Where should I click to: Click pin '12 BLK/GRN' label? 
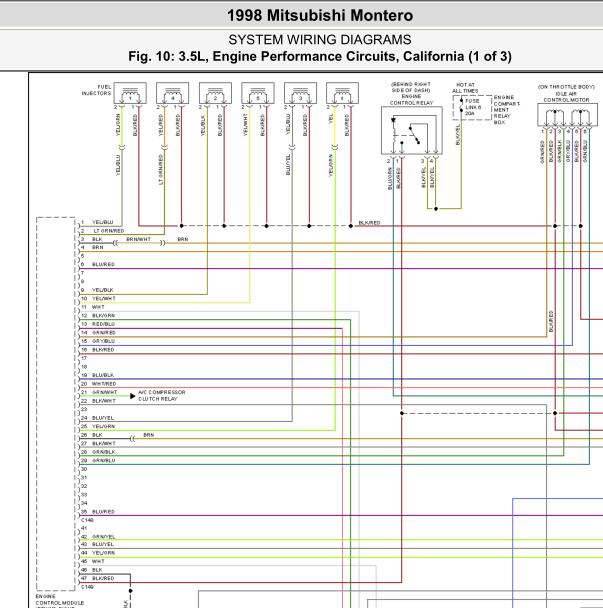(x=98, y=316)
